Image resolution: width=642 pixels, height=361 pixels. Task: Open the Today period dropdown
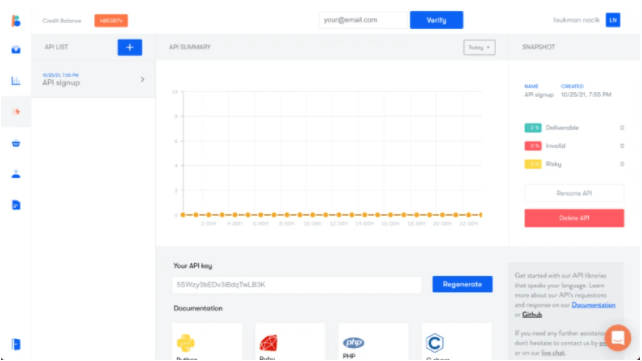click(x=479, y=47)
